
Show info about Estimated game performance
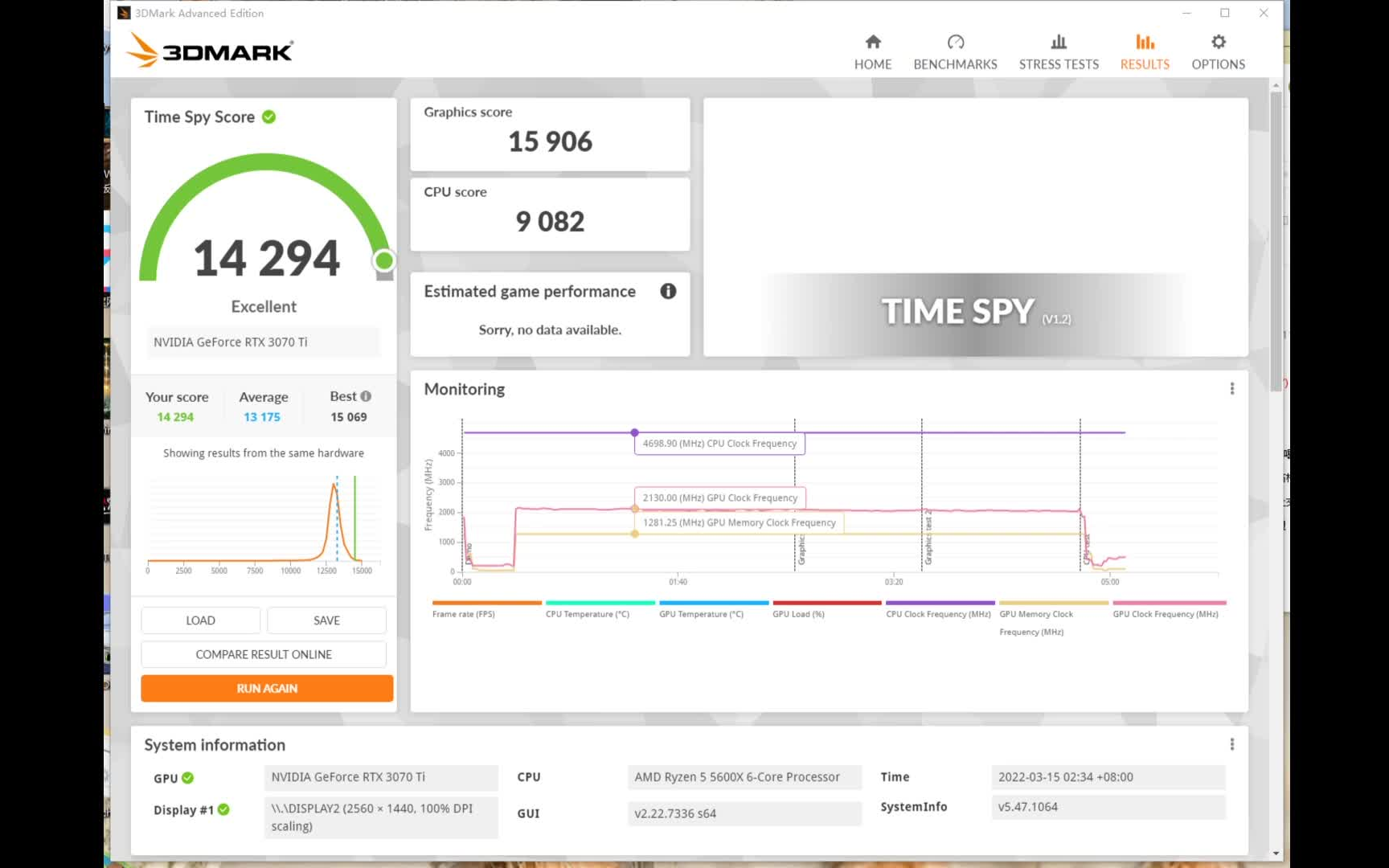[668, 291]
